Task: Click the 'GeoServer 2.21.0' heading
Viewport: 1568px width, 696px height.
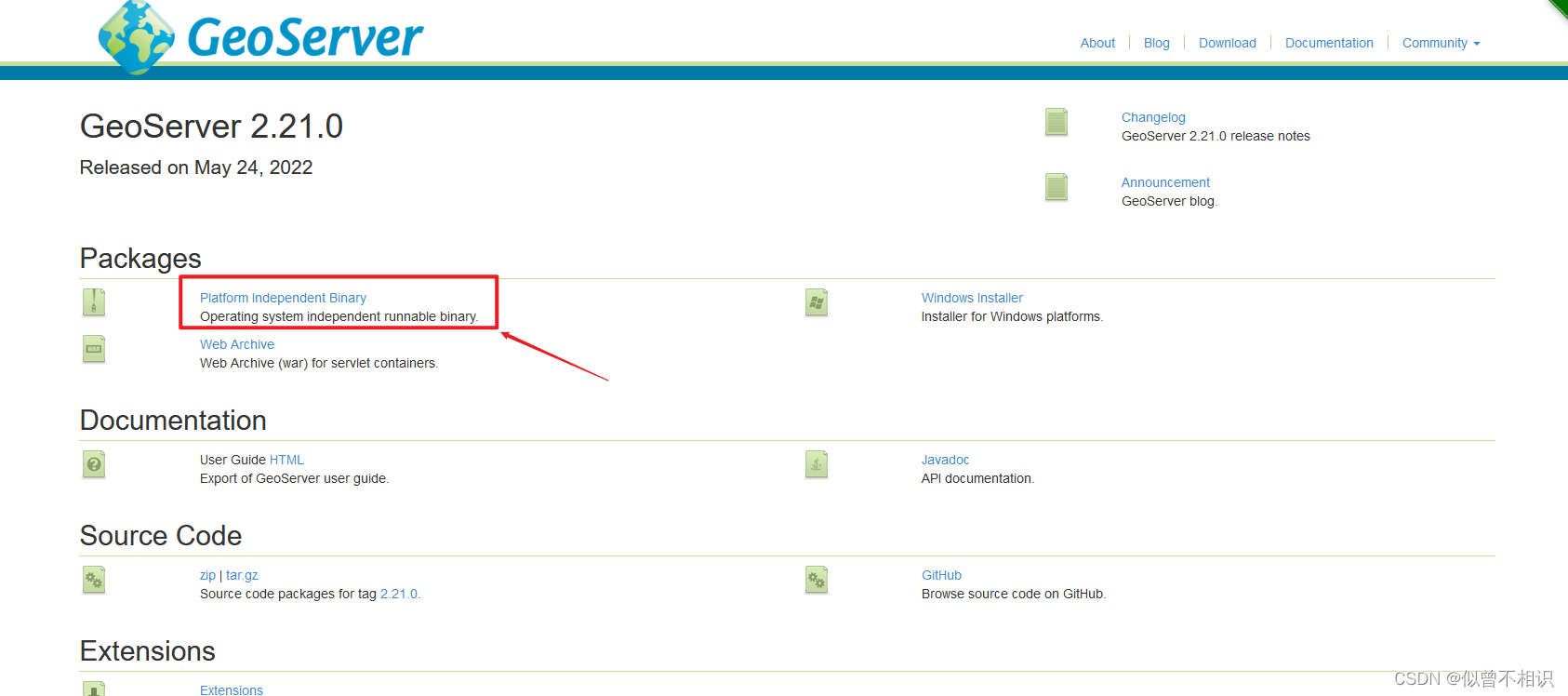Action: pos(211,126)
